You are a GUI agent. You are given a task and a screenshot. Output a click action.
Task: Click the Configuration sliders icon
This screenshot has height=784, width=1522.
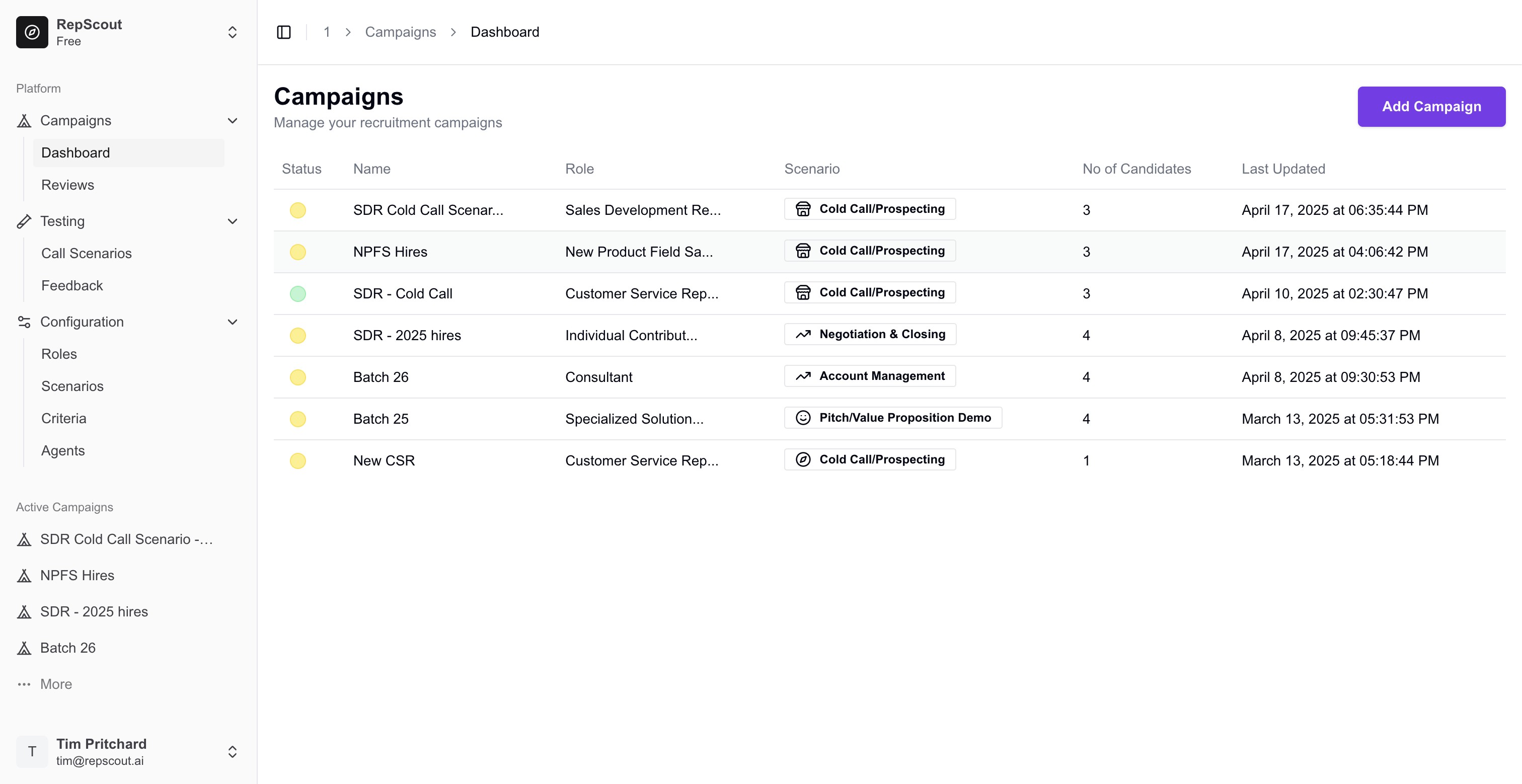[x=24, y=322]
